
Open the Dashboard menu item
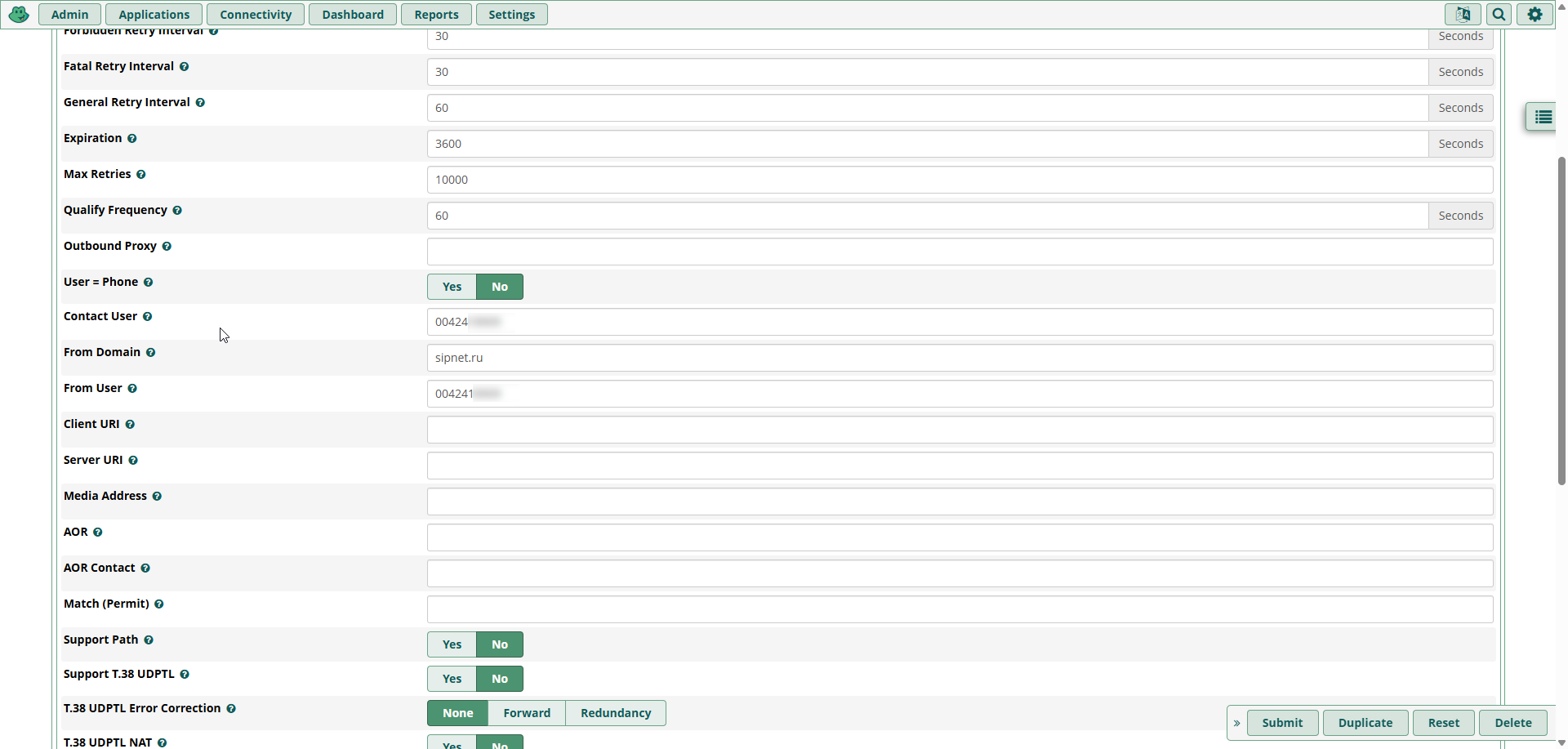click(x=353, y=15)
